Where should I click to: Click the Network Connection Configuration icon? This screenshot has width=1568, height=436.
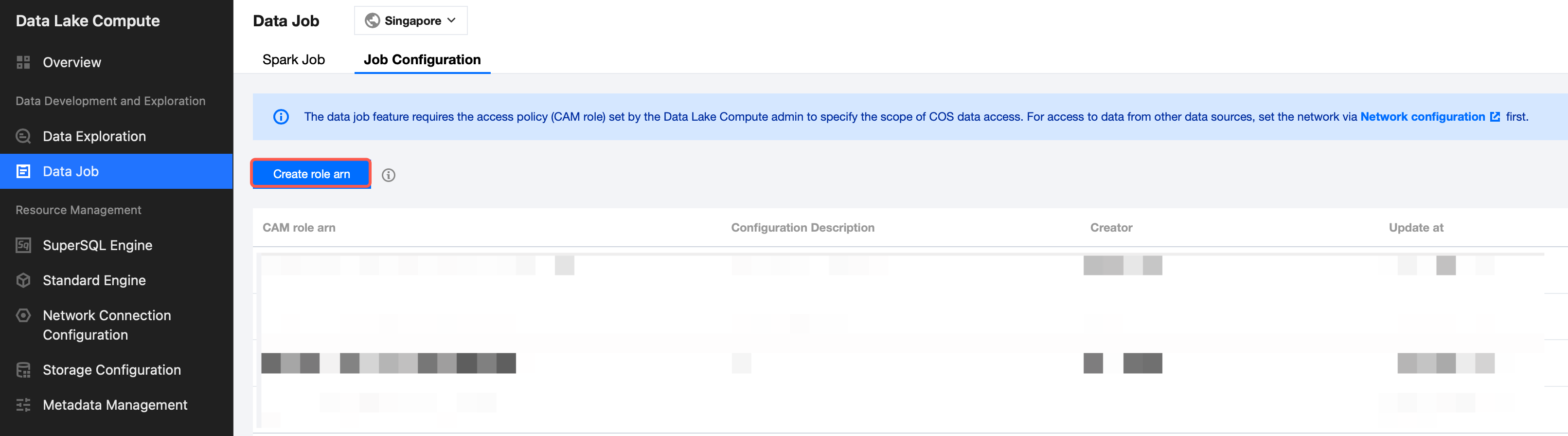pyautogui.click(x=23, y=315)
